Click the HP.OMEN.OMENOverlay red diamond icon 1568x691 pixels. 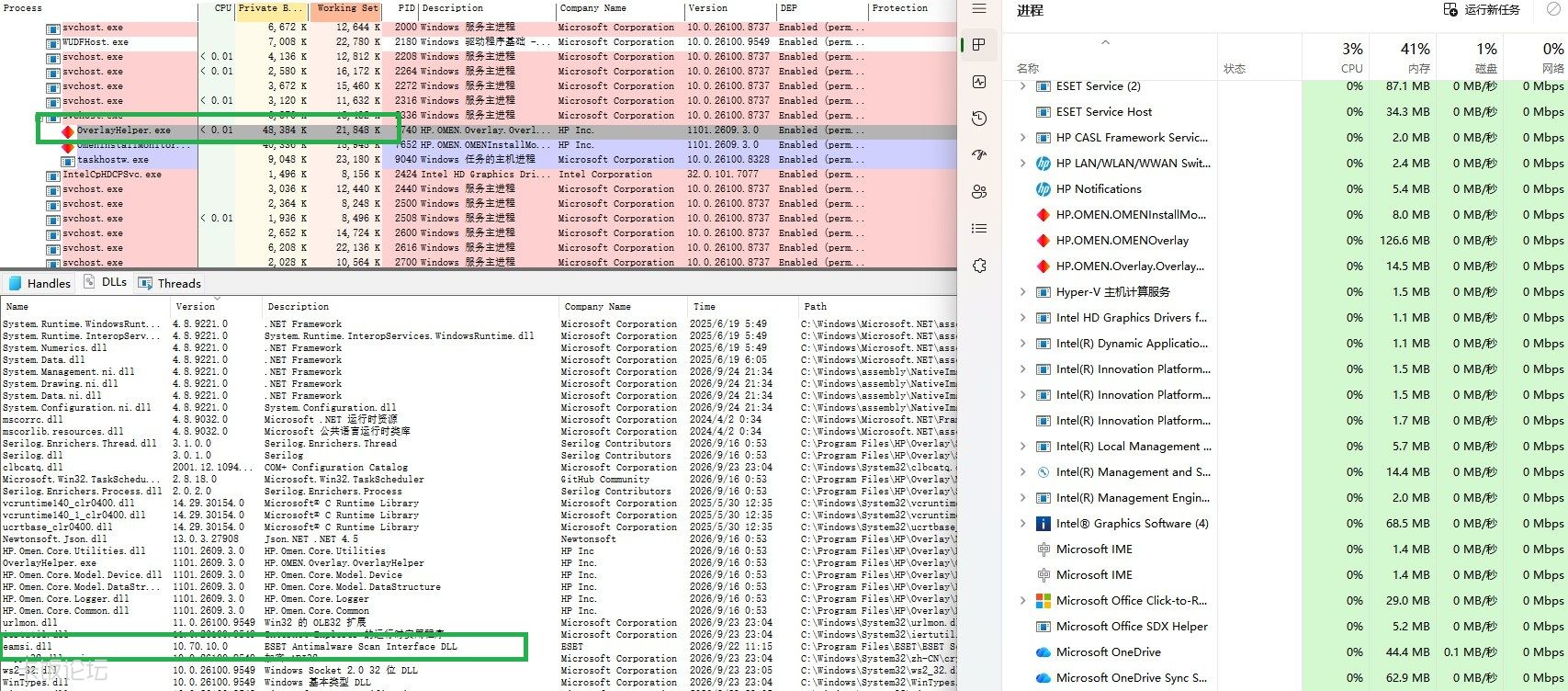coord(1043,241)
